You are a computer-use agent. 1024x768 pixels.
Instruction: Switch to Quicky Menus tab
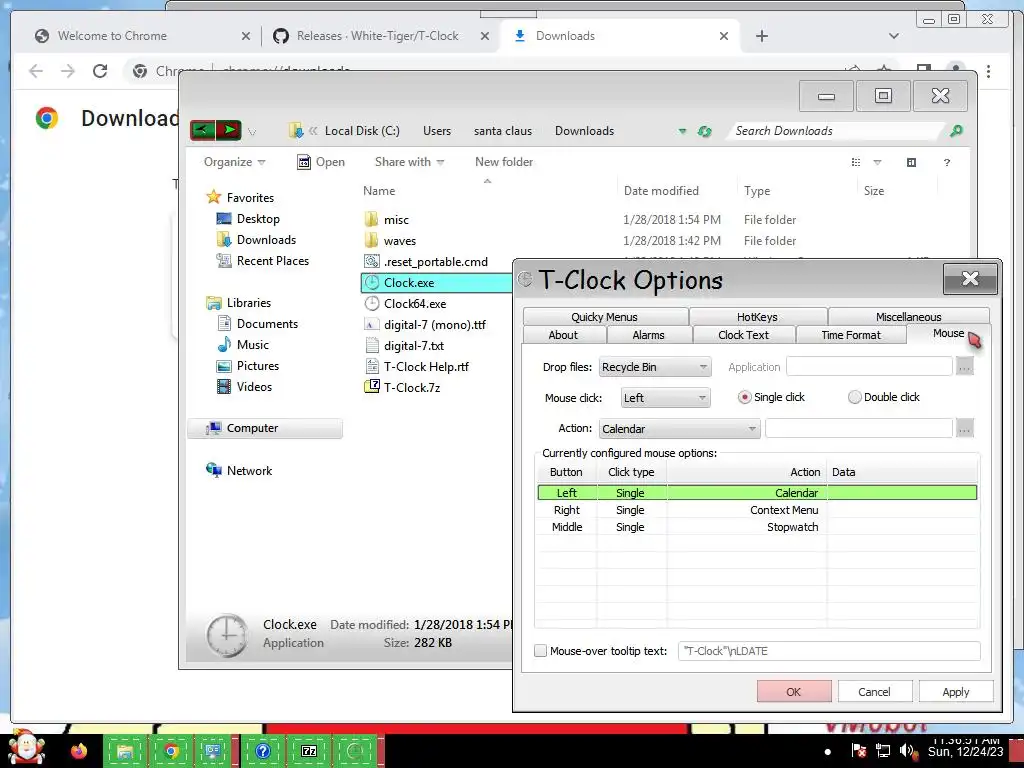[605, 317]
